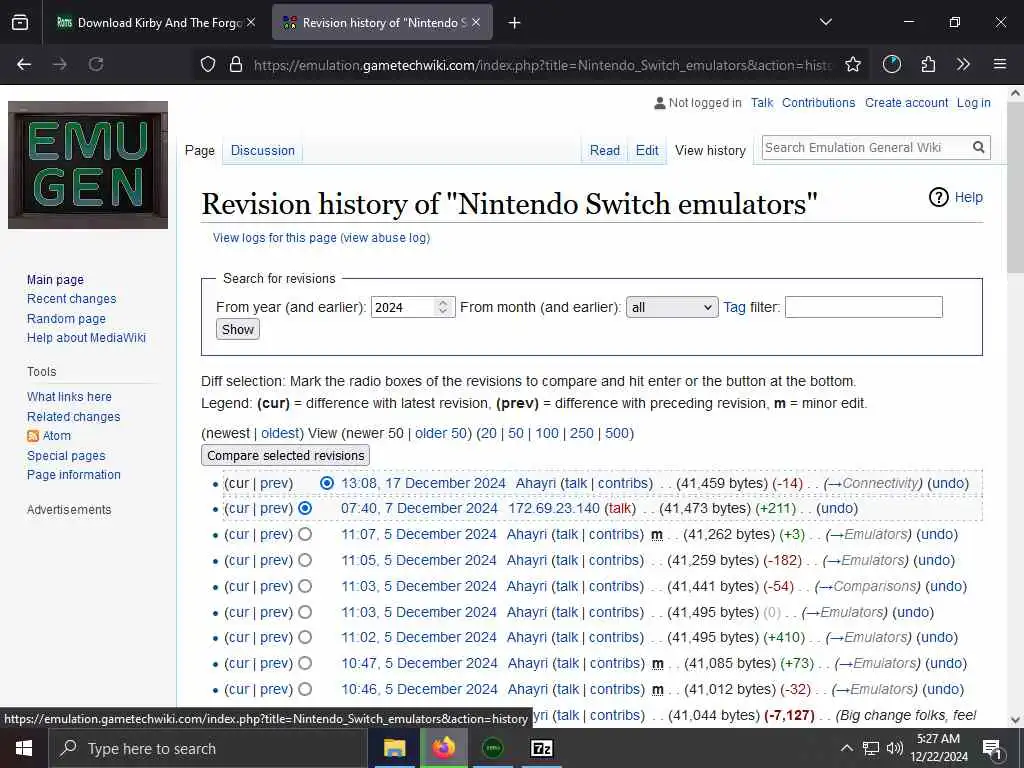Open the Contributions link
Image resolution: width=1024 pixels, height=768 pixels.
818,103
